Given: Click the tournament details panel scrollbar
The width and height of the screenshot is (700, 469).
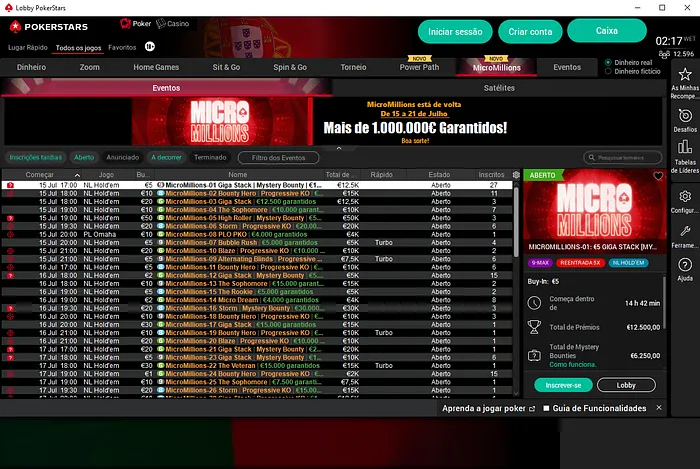Looking at the screenshot, I should pyautogui.click(x=664, y=303).
